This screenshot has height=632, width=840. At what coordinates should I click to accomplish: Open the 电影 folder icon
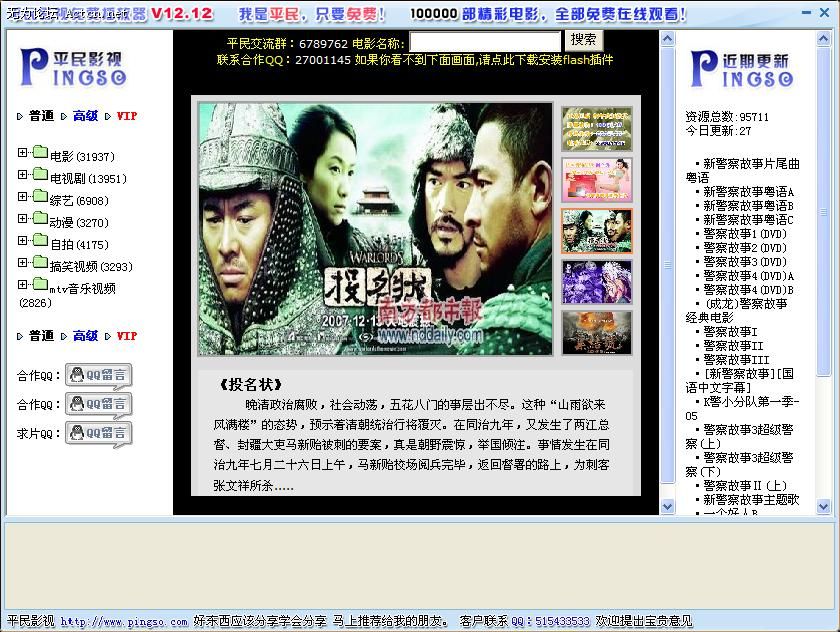[x=40, y=152]
